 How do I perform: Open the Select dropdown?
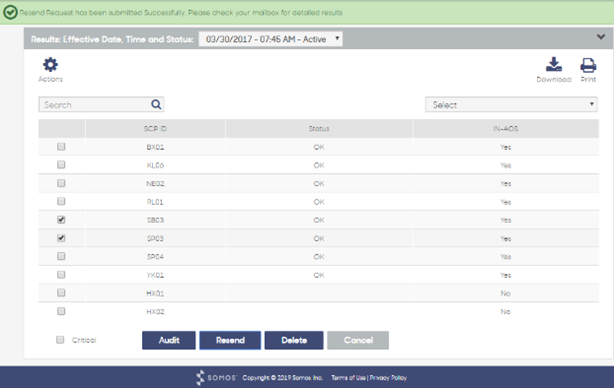click(511, 105)
